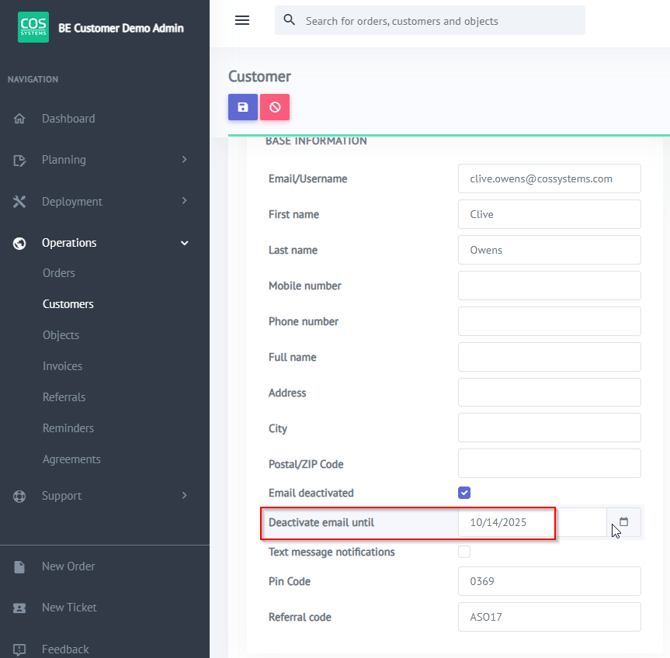Open the Feedback link

point(65,649)
